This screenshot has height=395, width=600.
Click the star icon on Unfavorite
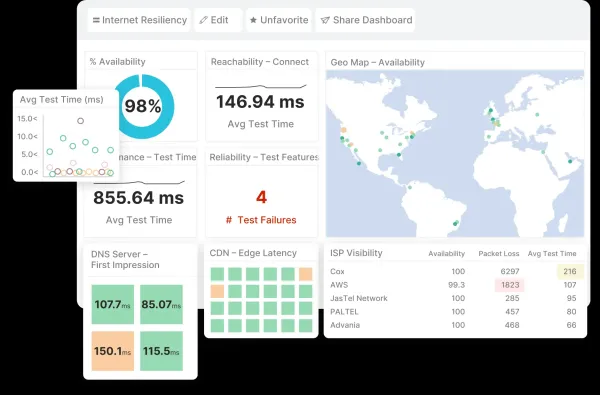pos(253,20)
